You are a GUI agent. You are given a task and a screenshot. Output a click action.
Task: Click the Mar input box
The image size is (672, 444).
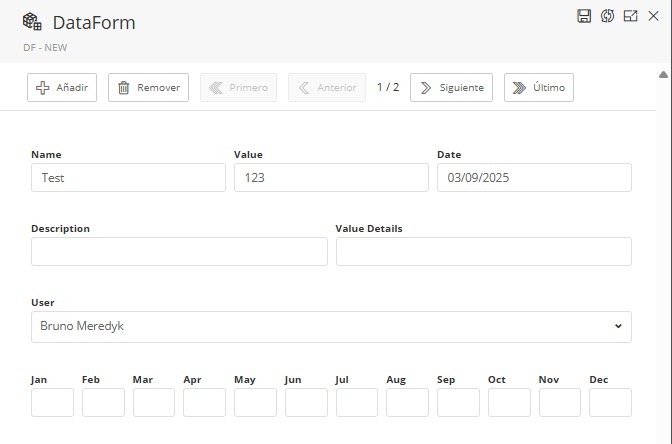[154, 402]
